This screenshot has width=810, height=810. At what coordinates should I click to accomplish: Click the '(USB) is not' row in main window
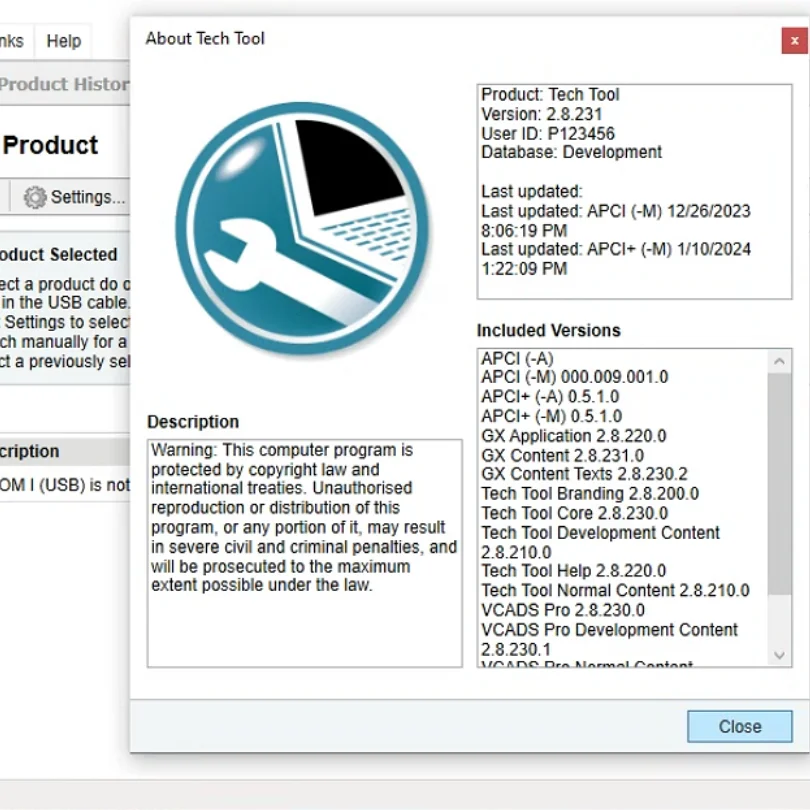(65, 485)
